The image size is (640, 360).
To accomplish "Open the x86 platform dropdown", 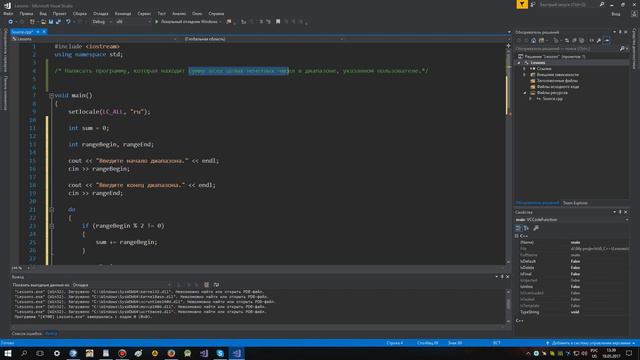I will pyautogui.click(x=133, y=22).
